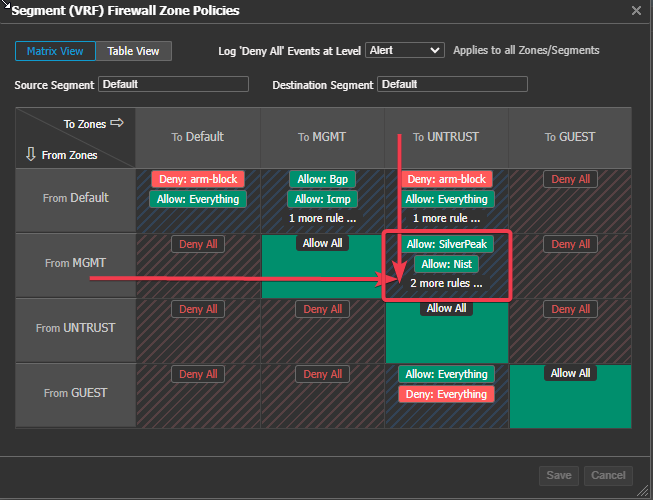Image resolution: width=653 pixels, height=500 pixels.
Task: Click Deny All in UNTRUST to MGMT cell
Action: [x=322, y=309]
